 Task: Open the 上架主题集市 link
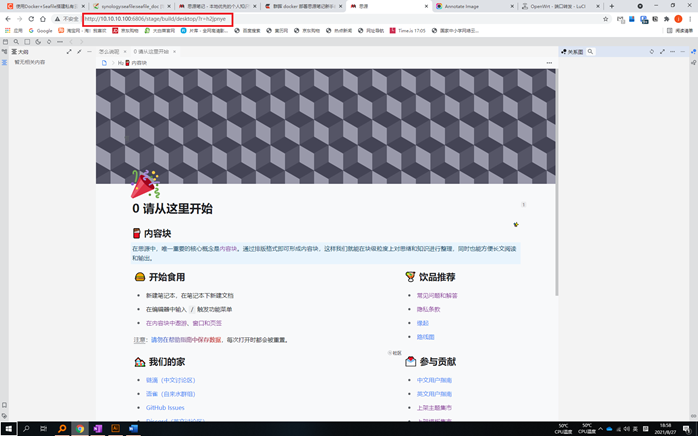(x=434, y=407)
